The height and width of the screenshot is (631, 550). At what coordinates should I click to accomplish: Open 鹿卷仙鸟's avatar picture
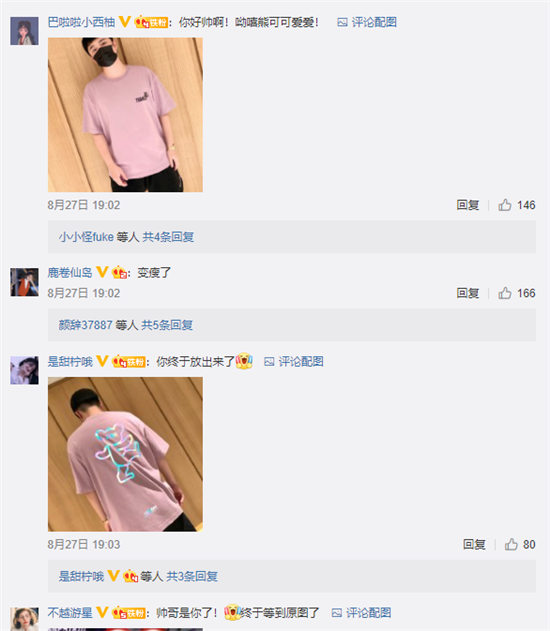[24, 282]
